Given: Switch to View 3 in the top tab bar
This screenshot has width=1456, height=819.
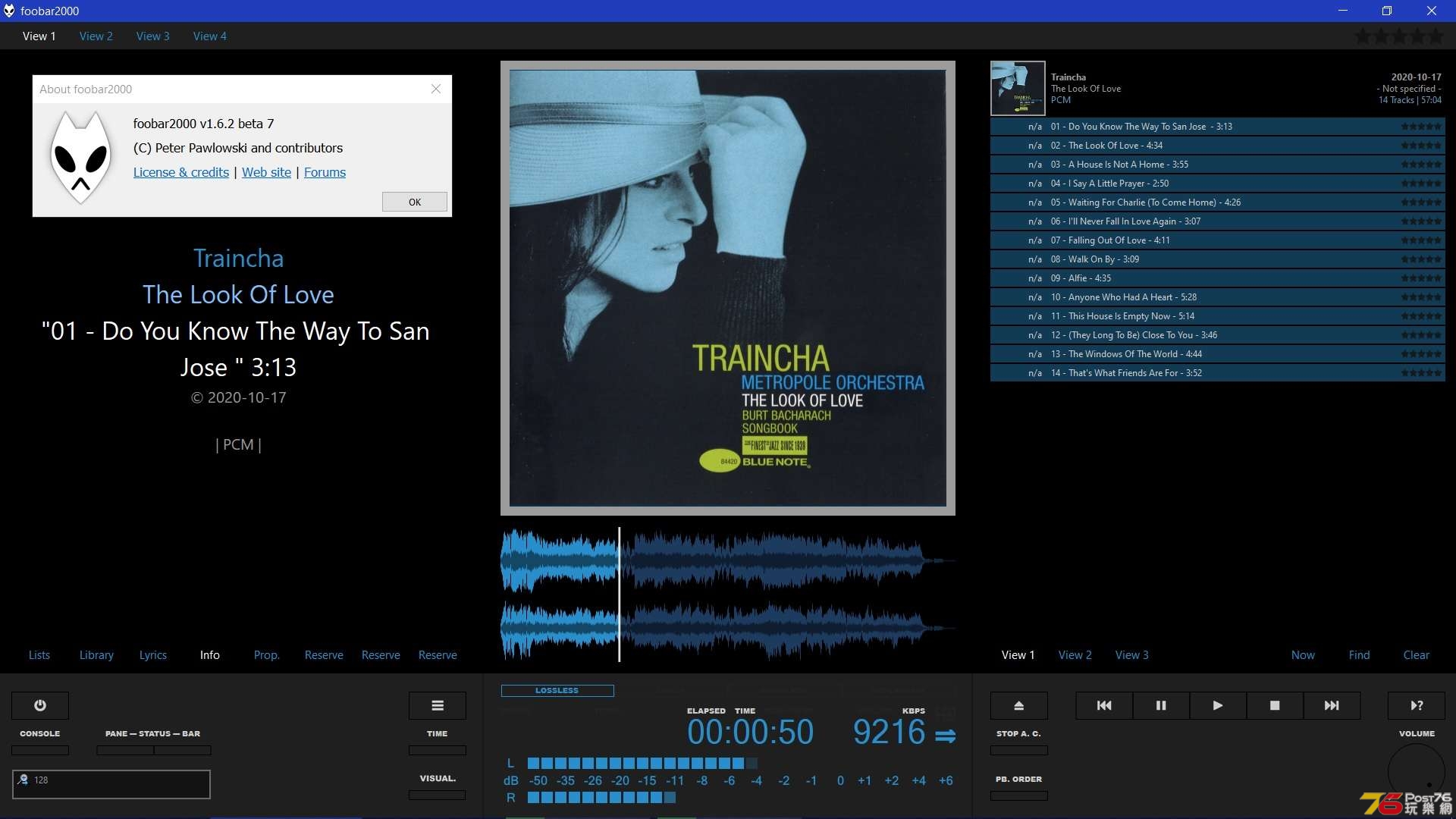Looking at the screenshot, I should pyautogui.click(x=153, y=36).
